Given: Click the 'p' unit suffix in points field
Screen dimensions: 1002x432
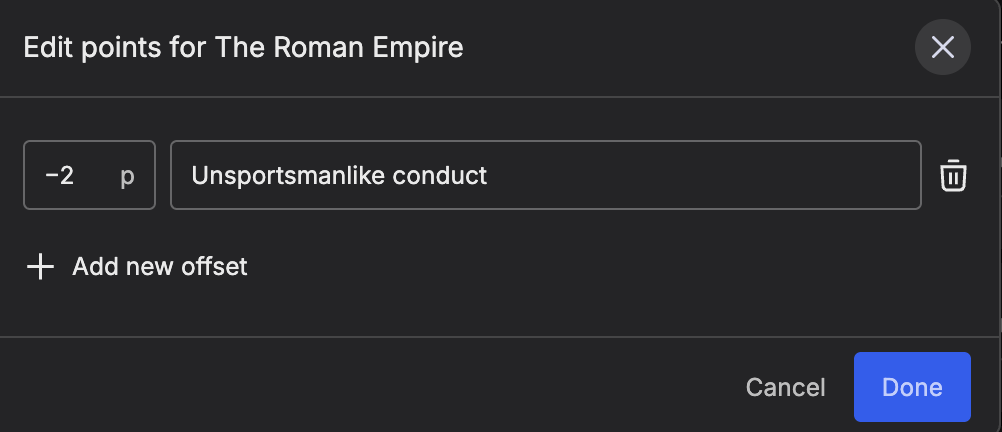Looking at the screenshot, I should pyautogui.click(x=127, y=176).
